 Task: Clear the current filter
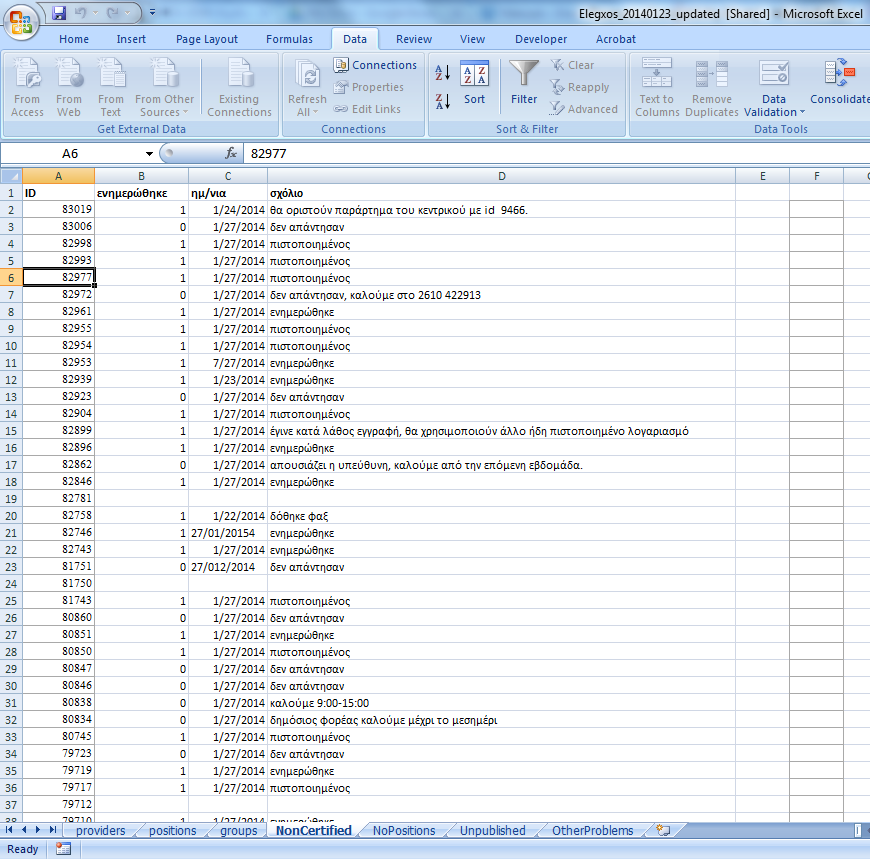573,65
